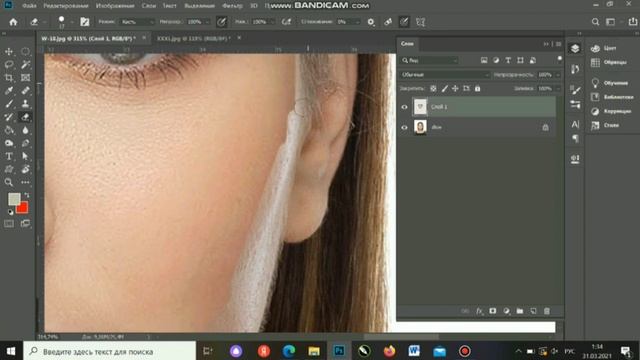Select the Type tool

[9, 156]
